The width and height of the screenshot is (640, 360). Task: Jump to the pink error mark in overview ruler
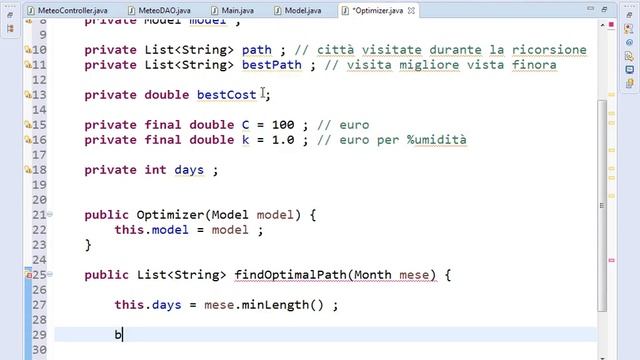coord(611,260)
